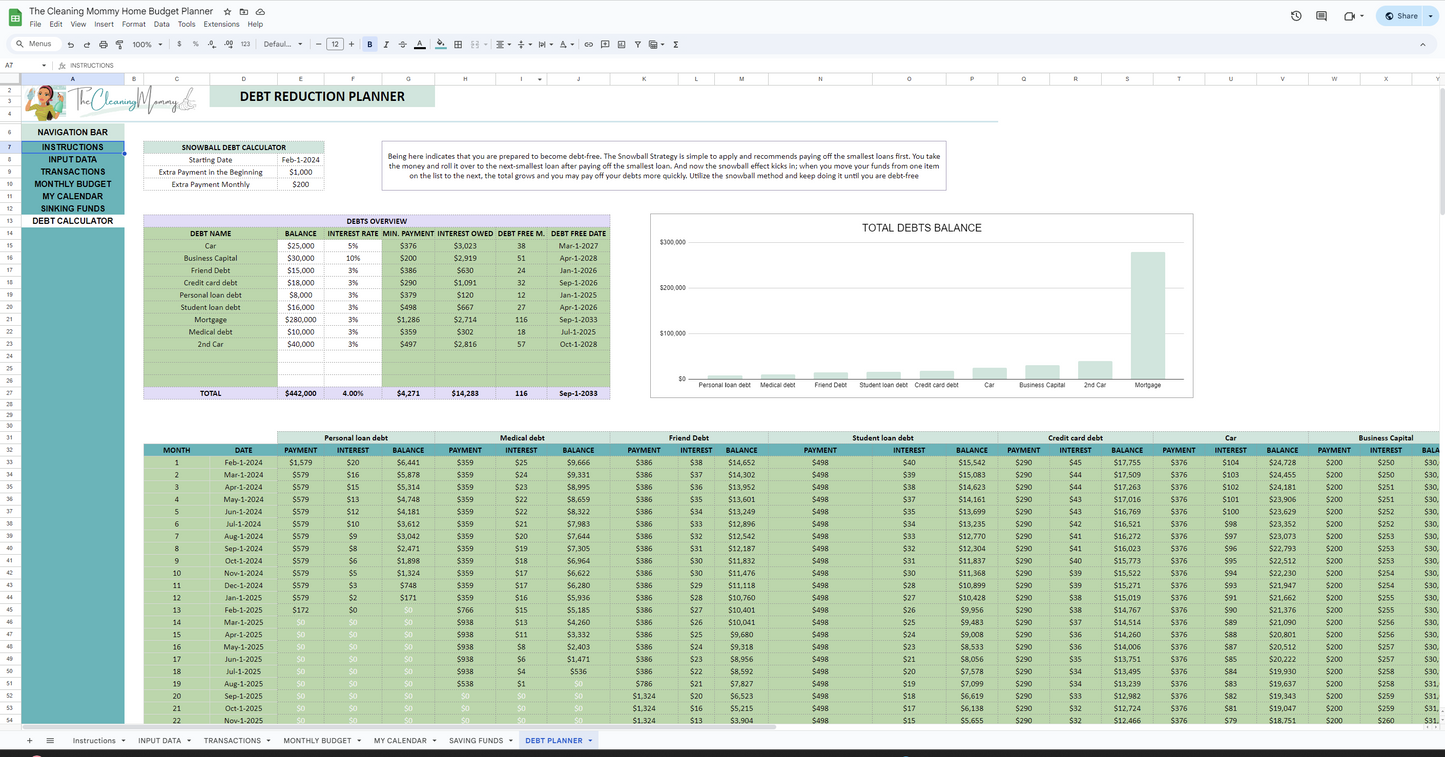1445x757 pixels.
Task: Click the functions sigma icon
Action: point(676,44)
